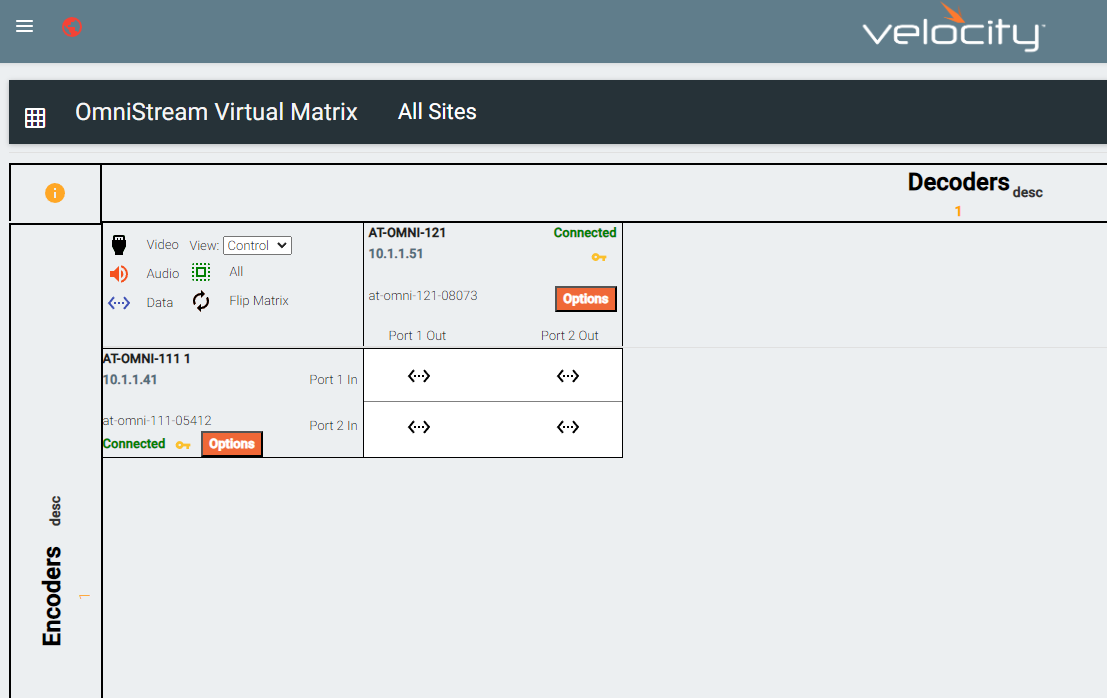The image size is (1107, 698).
Task: Select the Video HDMI icon
Action: point(119,245)
